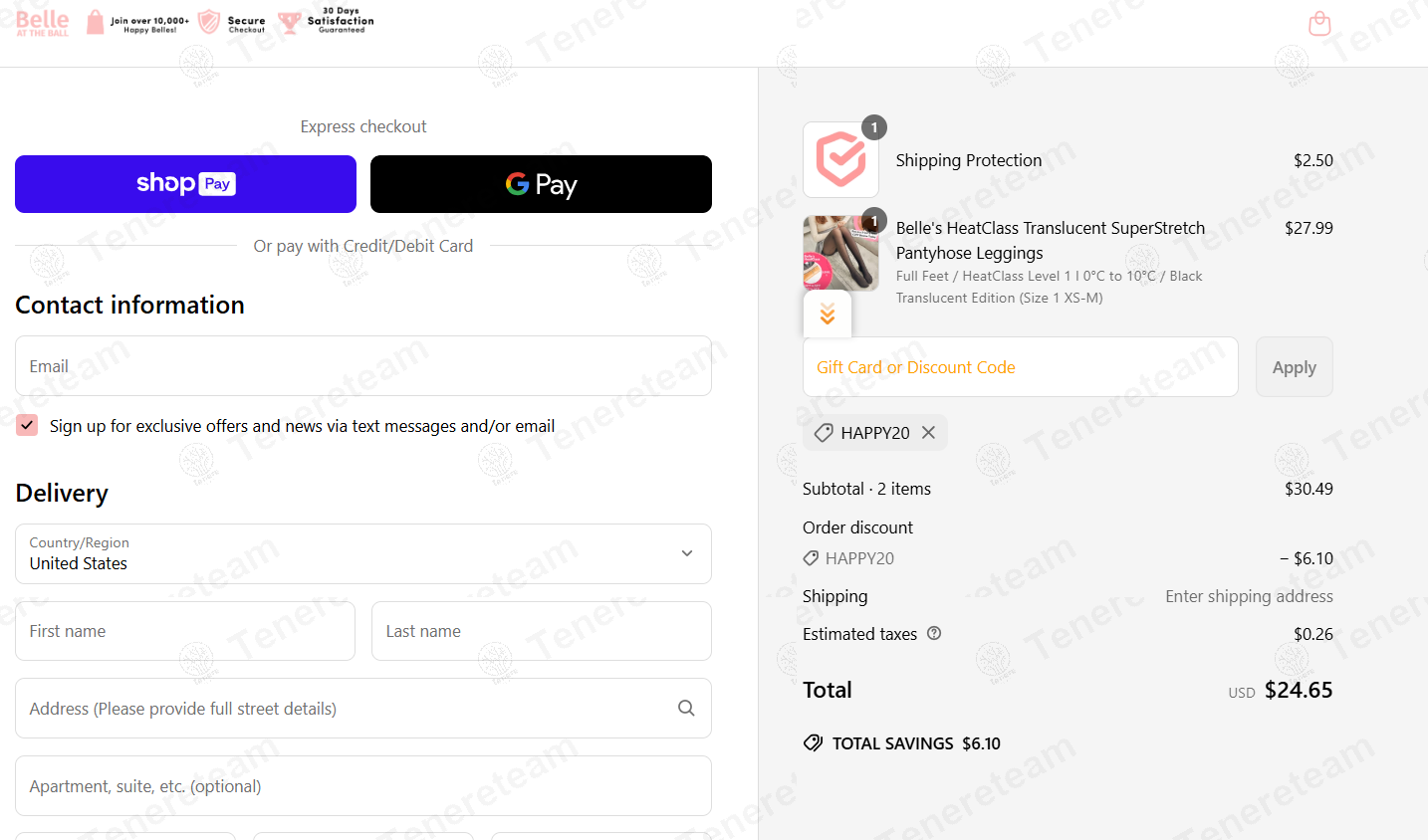Click the Gift Card or Discount Code field
The width and height of the screenshot is (1428, 840).
pyautogui.click(x=1021, y=367)
